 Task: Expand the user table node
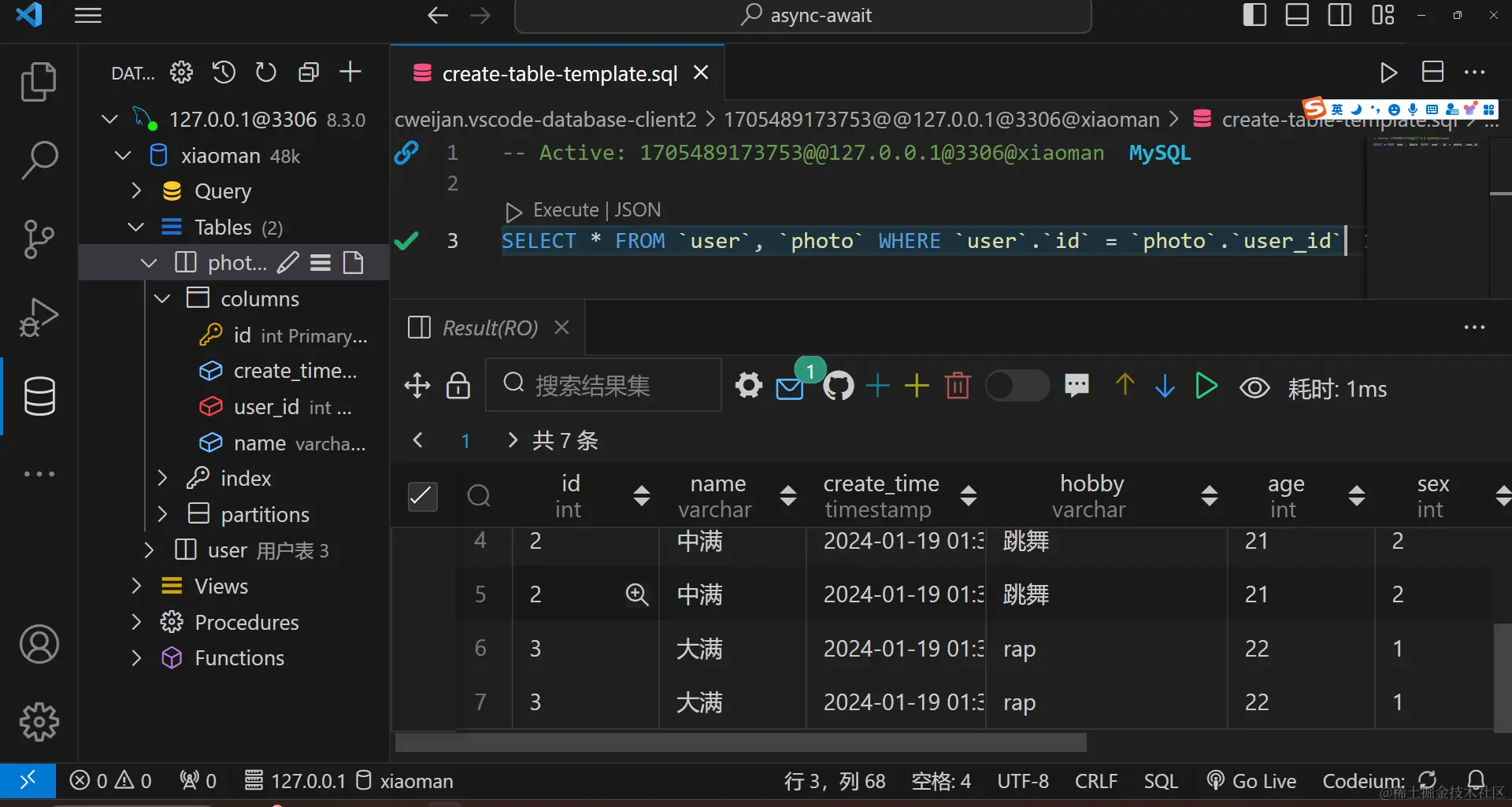149,550
